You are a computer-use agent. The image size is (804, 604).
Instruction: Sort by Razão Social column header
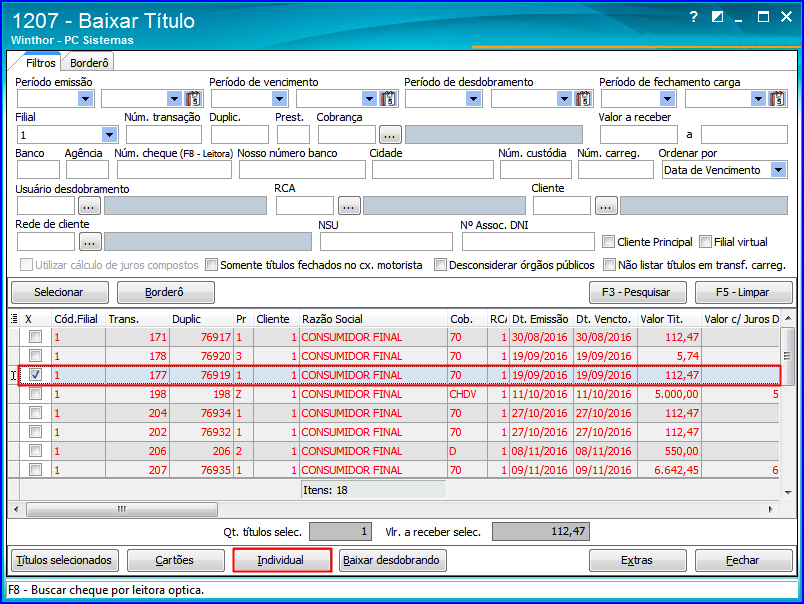[x=373, y=319]
